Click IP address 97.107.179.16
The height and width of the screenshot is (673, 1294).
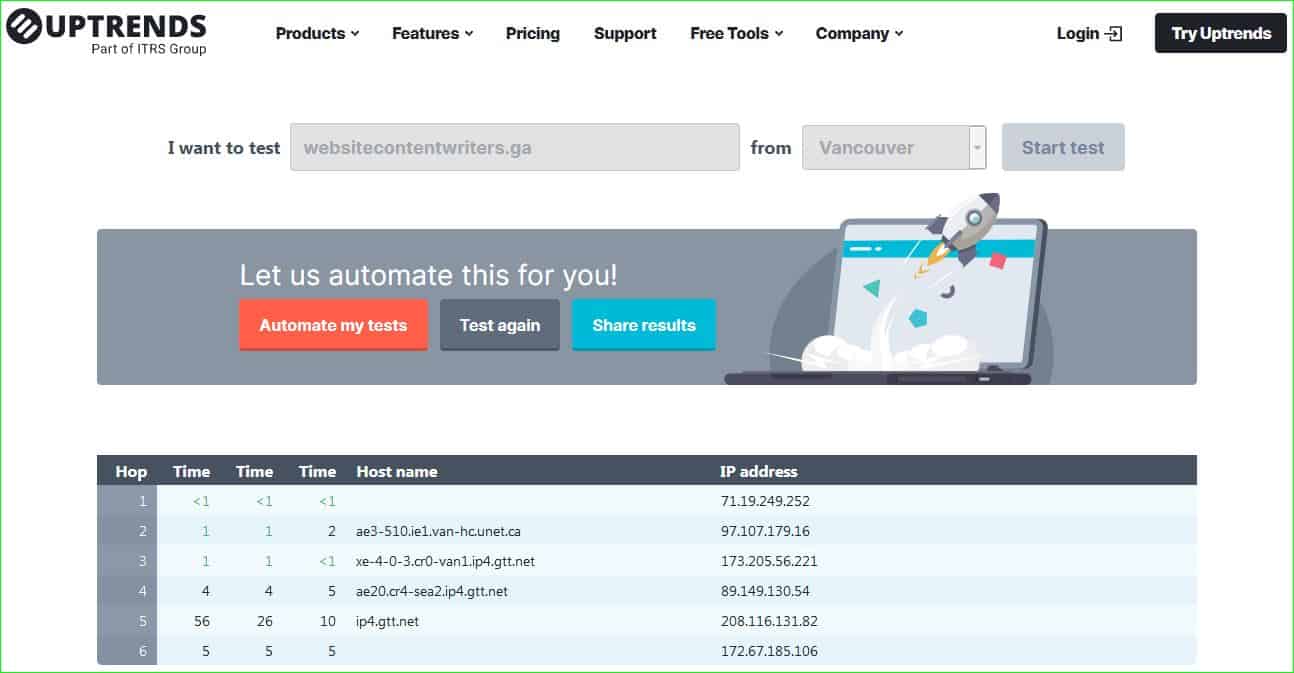point(765,531)
